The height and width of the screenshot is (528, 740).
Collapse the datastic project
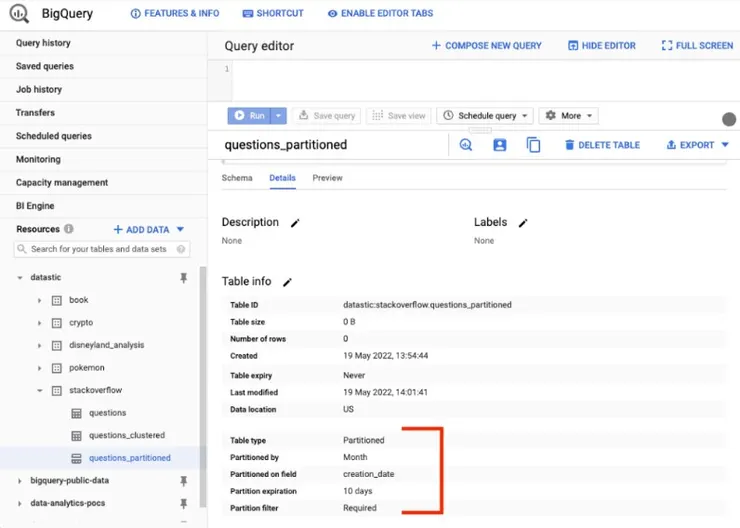tap(20, 277)
